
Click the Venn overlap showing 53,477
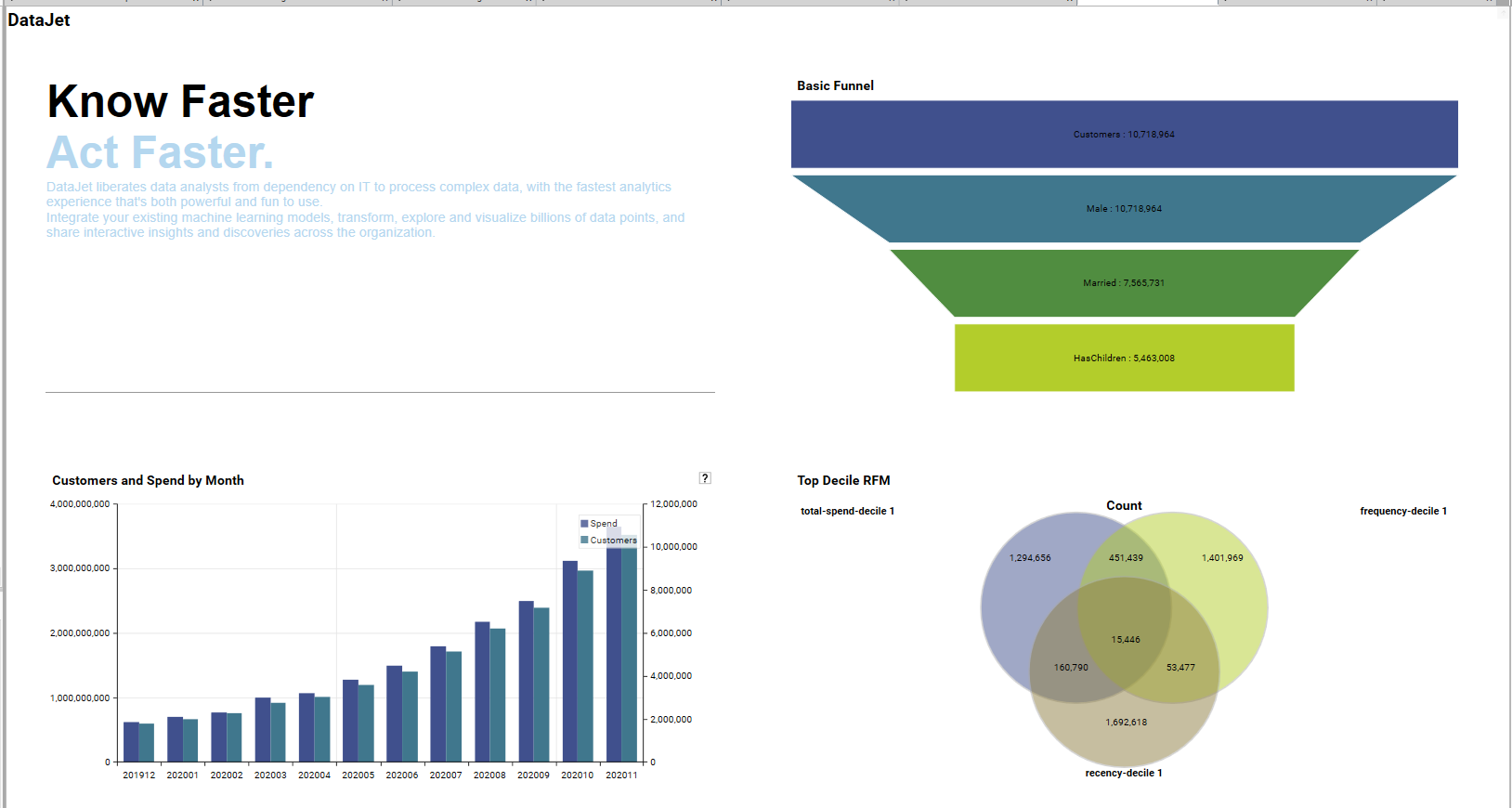click(x=1180, y=668)
